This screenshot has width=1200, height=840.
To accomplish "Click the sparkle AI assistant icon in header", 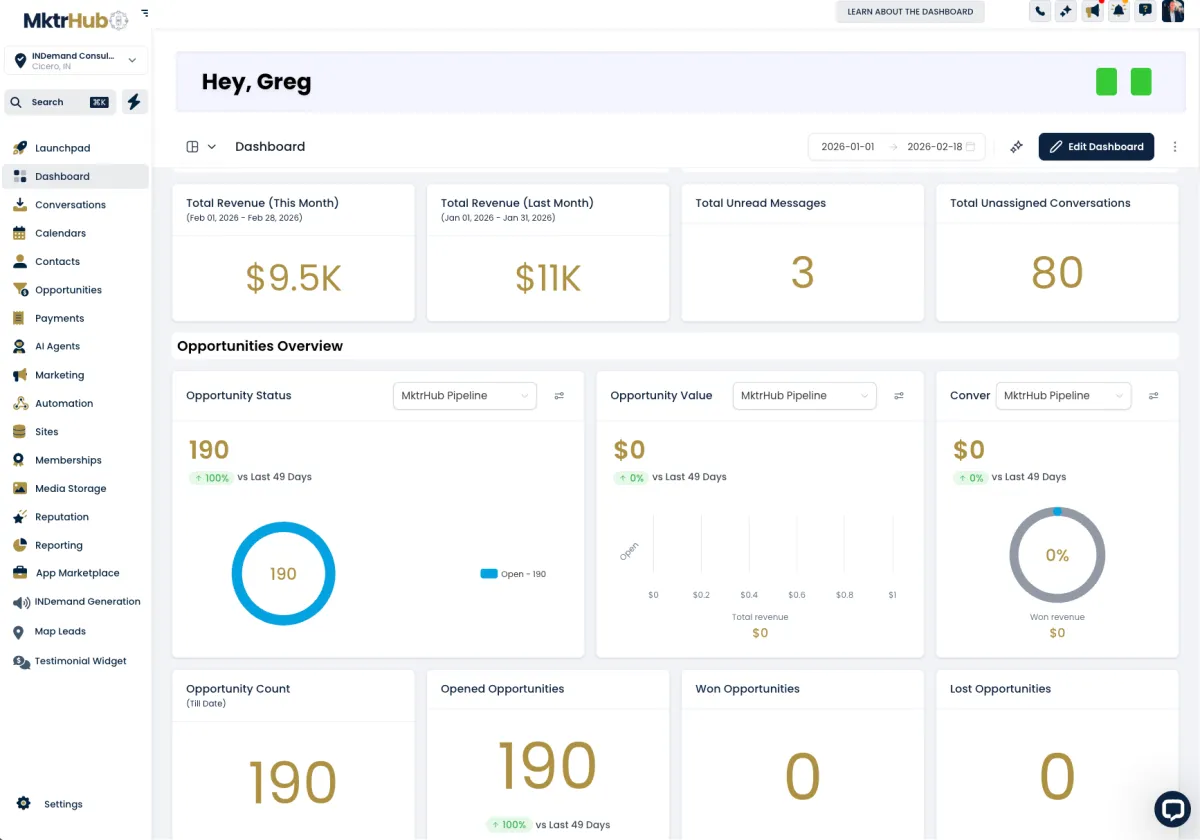I will coord(1066,12).
